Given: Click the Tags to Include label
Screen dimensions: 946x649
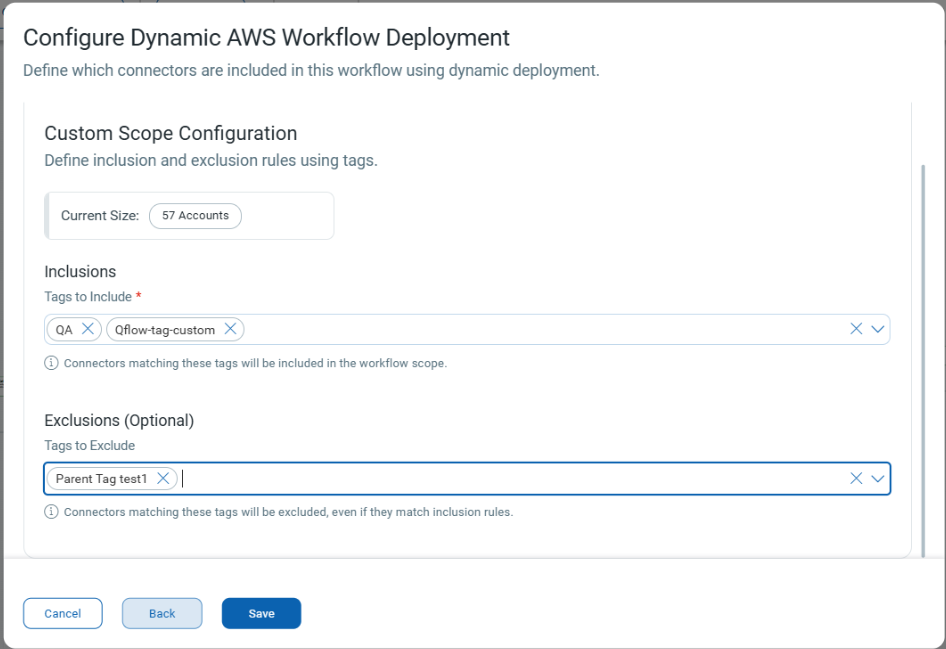Looking at the screenshot, I should 88,297.
